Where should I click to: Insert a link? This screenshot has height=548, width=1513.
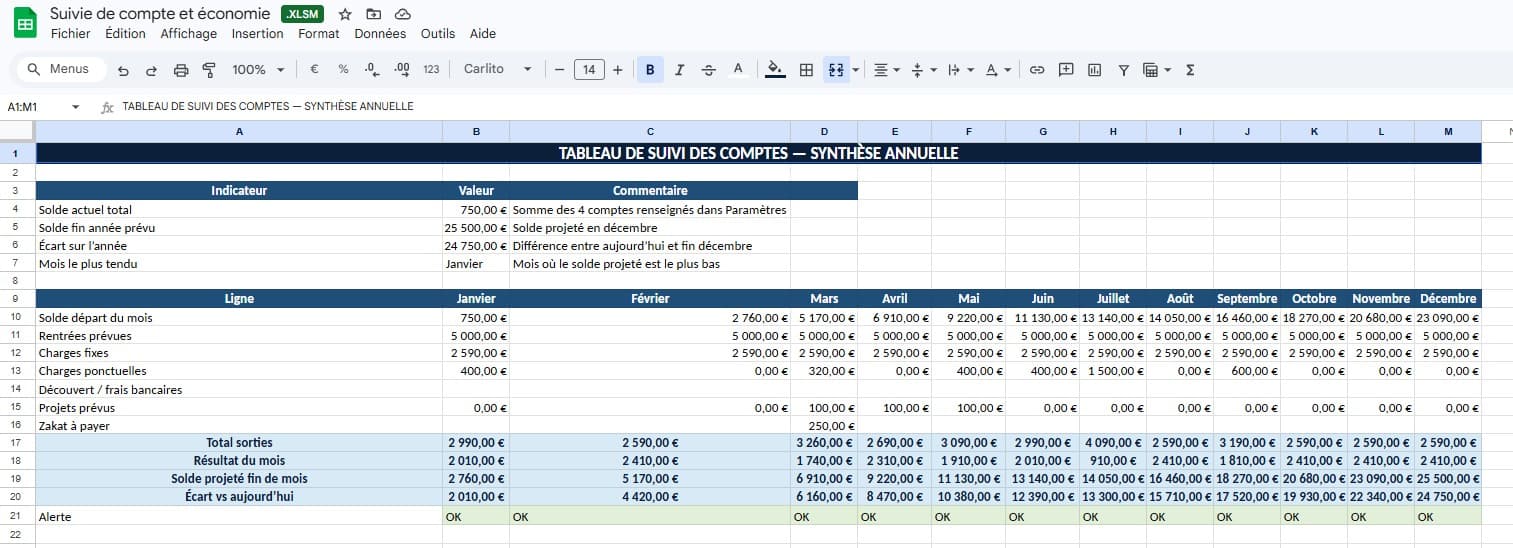click(1037, 70)
